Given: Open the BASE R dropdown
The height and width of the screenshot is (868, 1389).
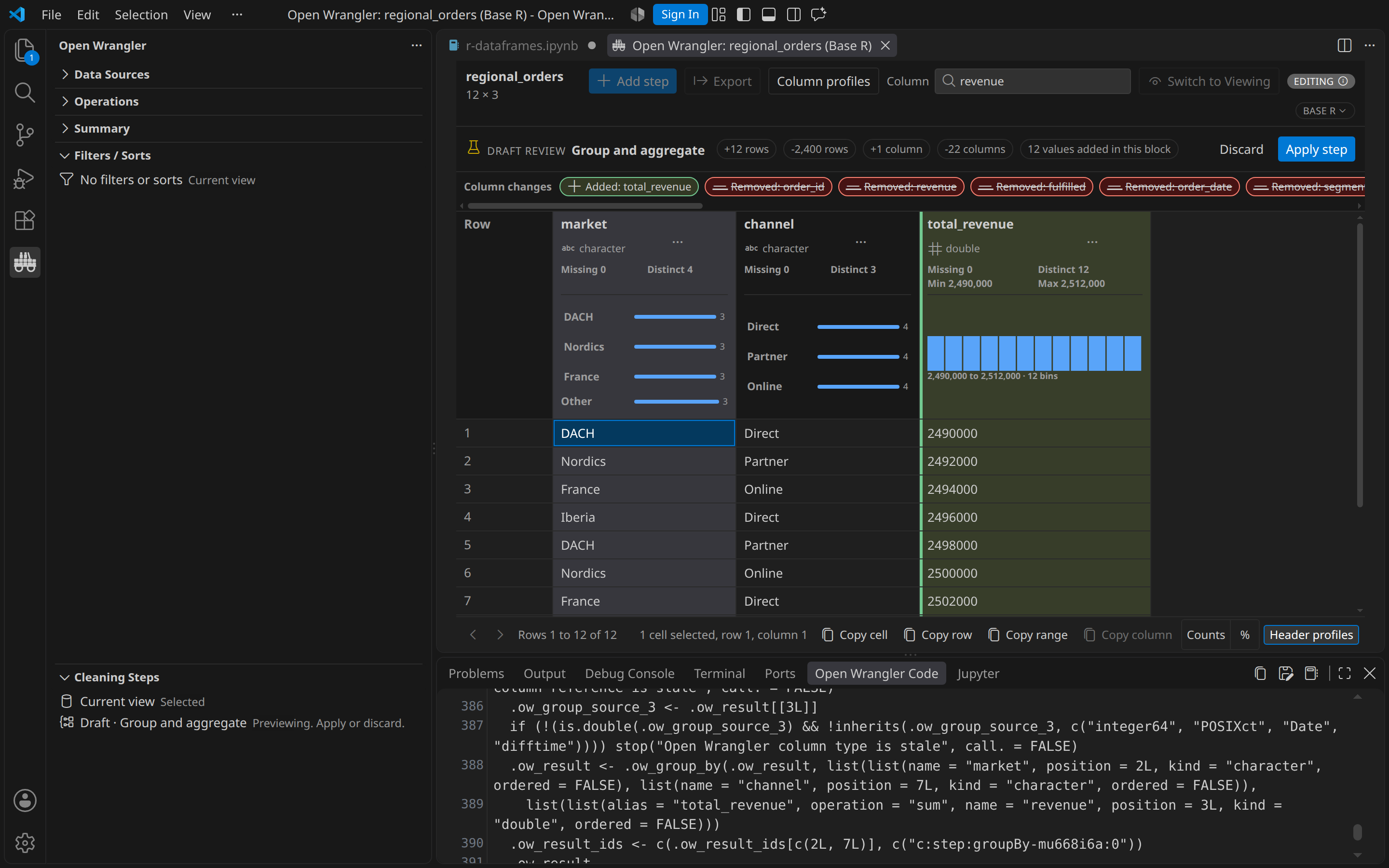Looking at the screenshot, I should coord(1324,111).
